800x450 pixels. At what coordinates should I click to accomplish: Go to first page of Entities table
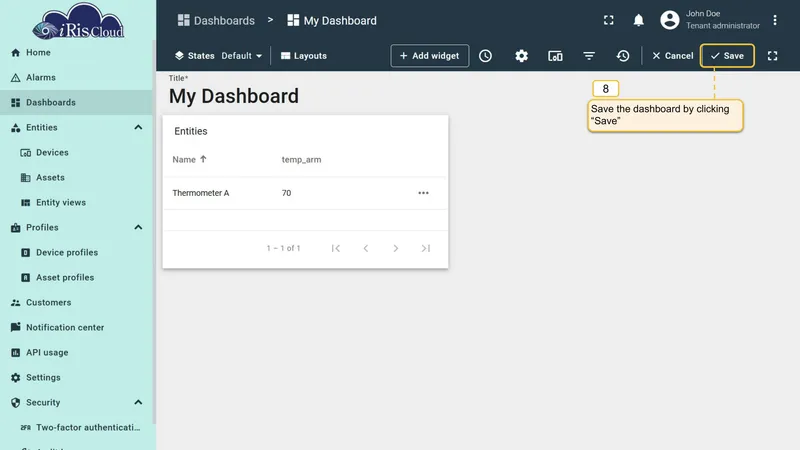(336, 248)
